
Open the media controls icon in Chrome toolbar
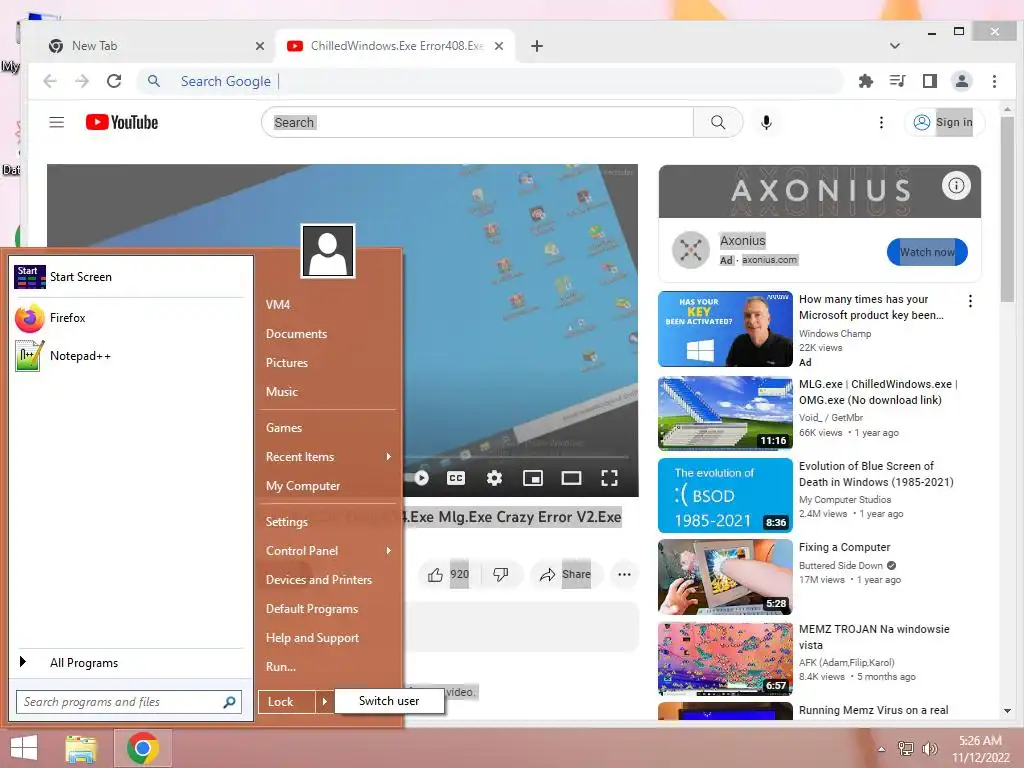pos(897,81)
